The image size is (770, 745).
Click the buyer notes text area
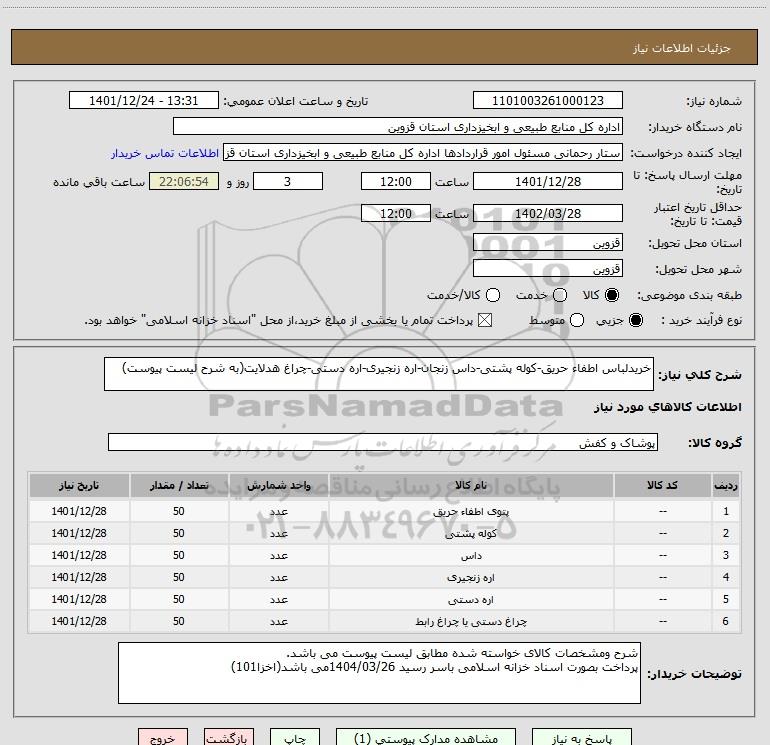click(379, 673)
